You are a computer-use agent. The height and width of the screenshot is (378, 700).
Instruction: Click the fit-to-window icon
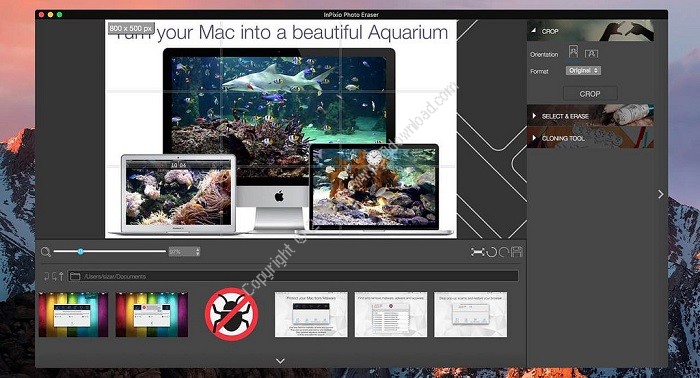tap(478, 252)
